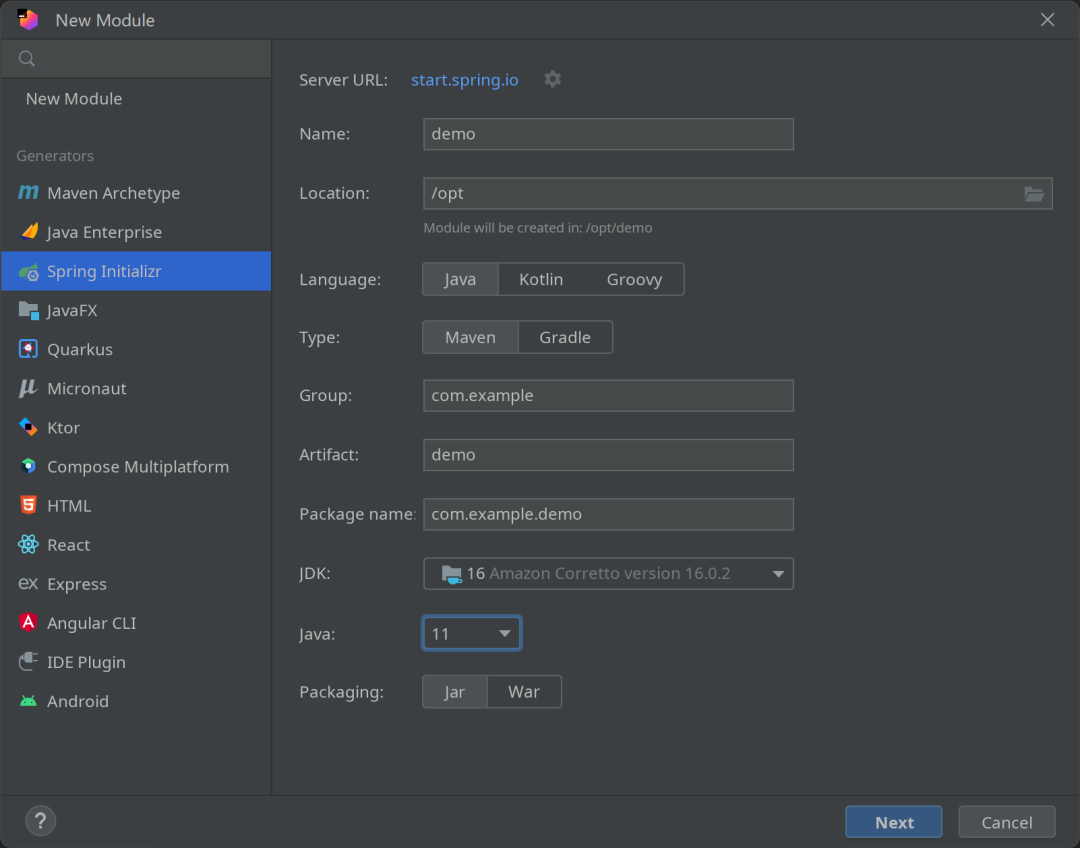This screenshot has height=848, width=1080.
Task: Open the JDK dropdown
Action: (x=608, y=574)
